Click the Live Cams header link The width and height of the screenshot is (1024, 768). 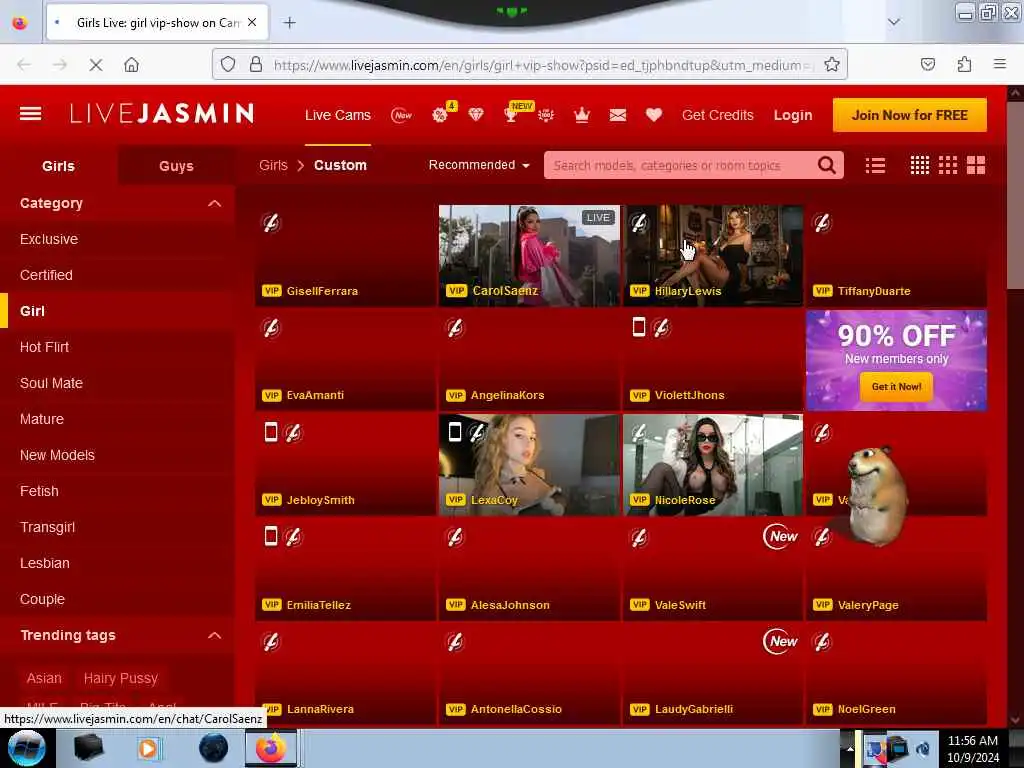tap(338, 115)
